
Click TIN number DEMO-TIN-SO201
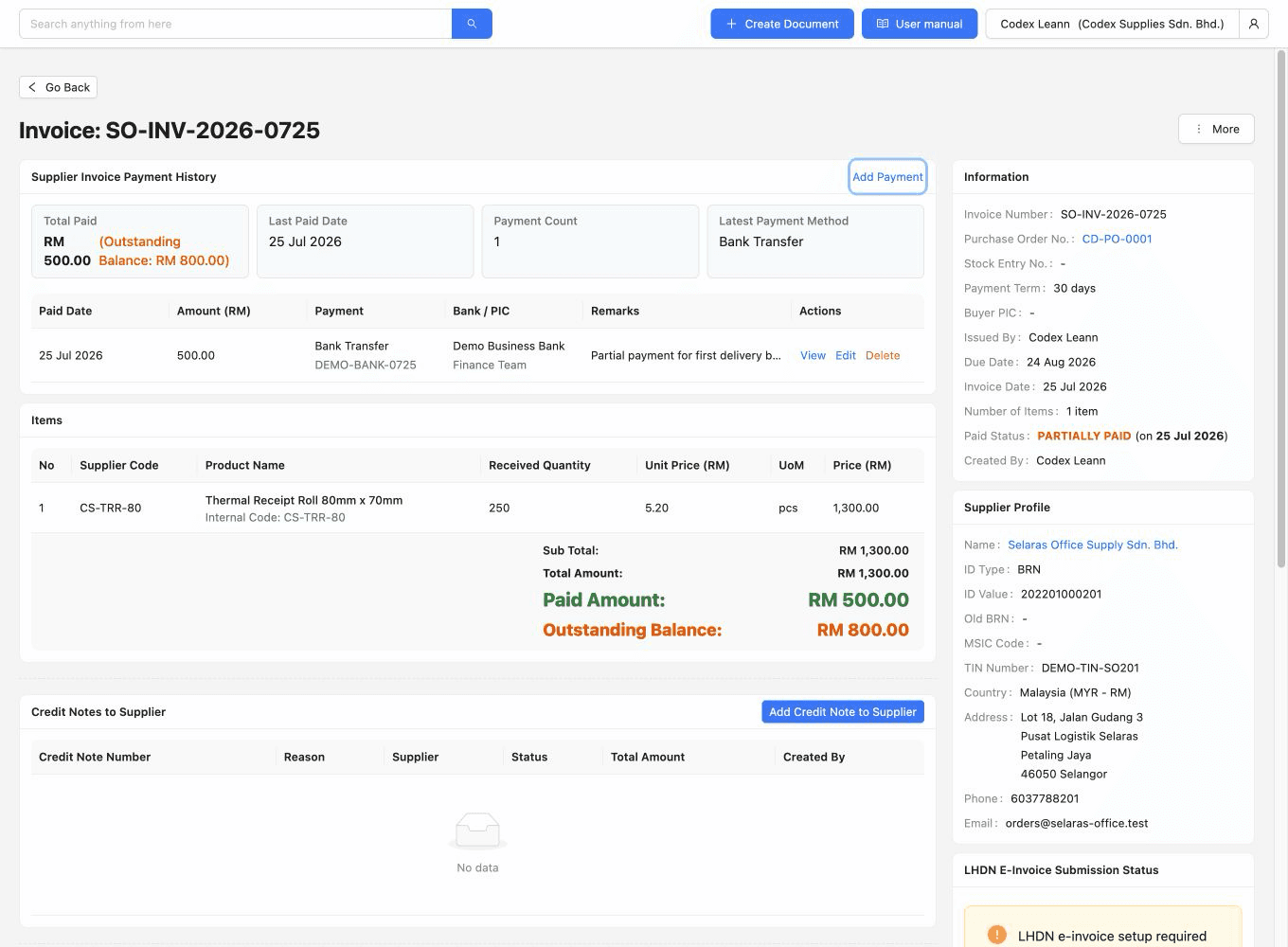point(1090,668)
